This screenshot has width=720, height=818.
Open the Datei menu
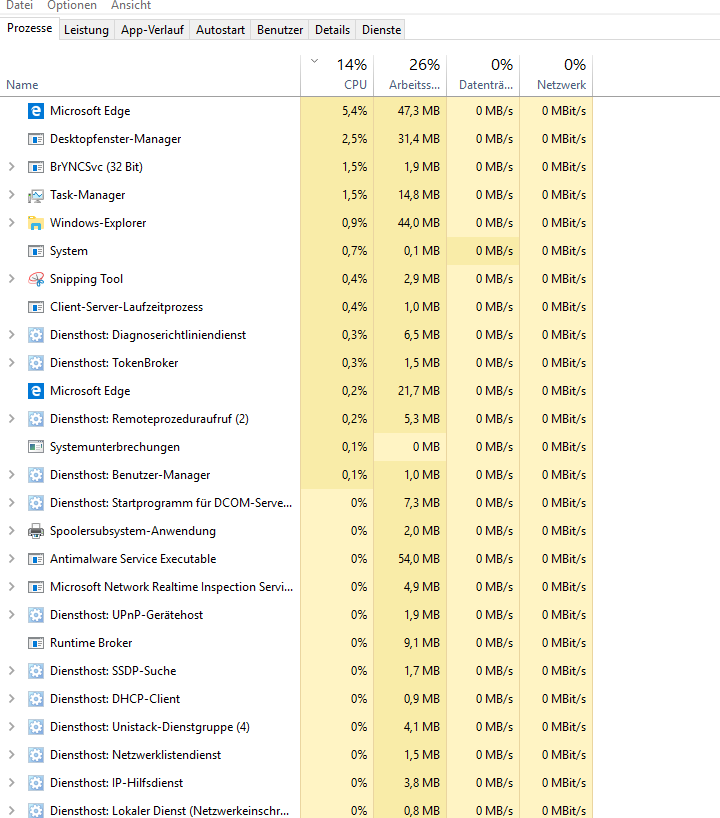[x=19, y=5]
